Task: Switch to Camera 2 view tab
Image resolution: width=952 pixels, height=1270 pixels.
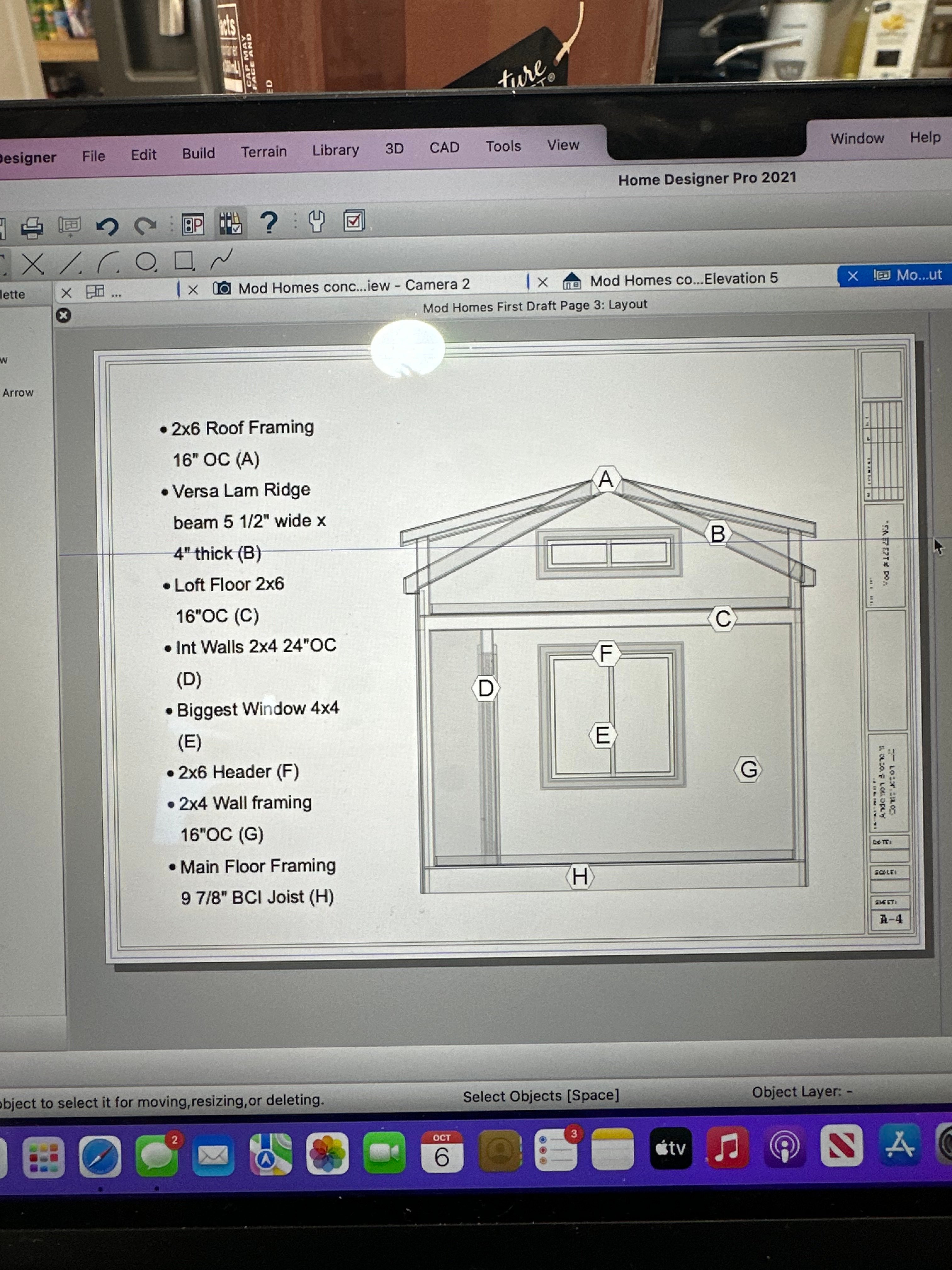Action: coord(354,285)
